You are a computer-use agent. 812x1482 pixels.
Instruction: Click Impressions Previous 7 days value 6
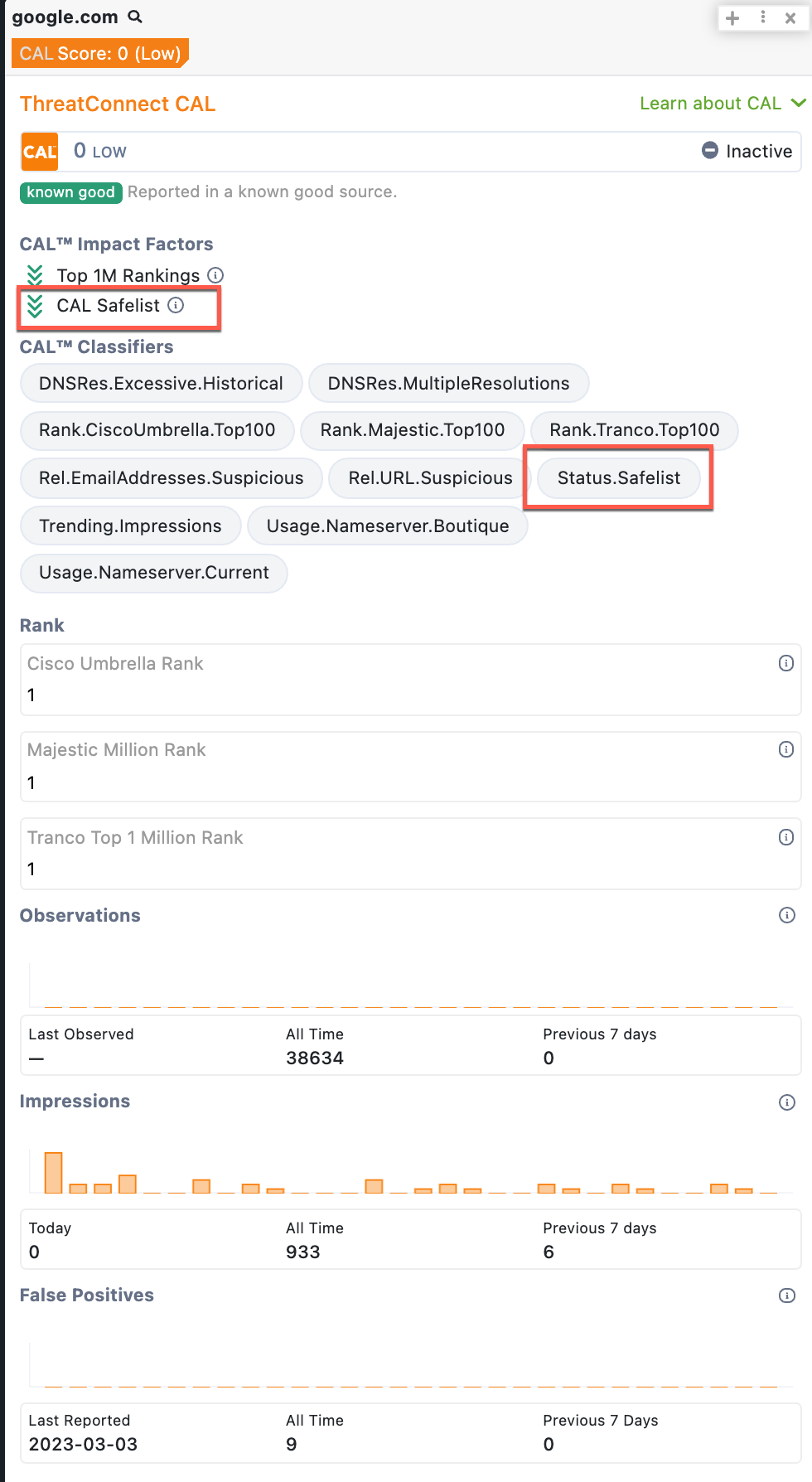[549, 1252]
